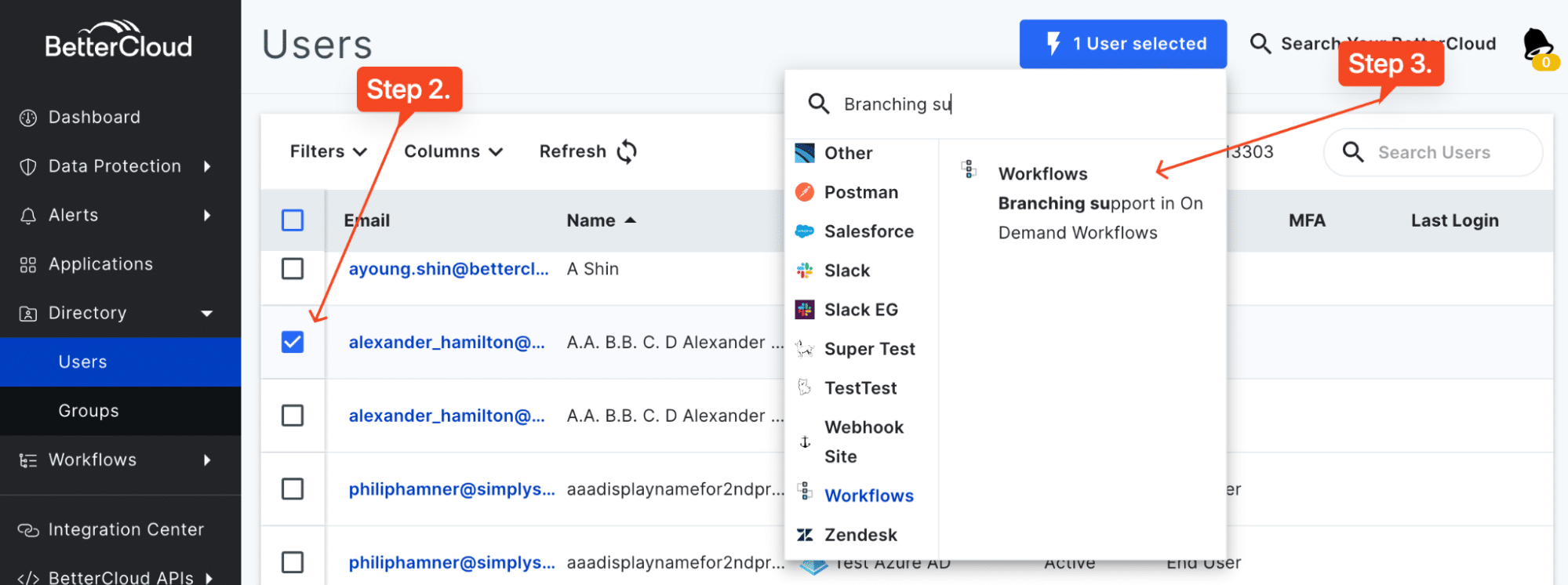Sort by Name column arrow
1568x585 pixels.
(630, 221)
